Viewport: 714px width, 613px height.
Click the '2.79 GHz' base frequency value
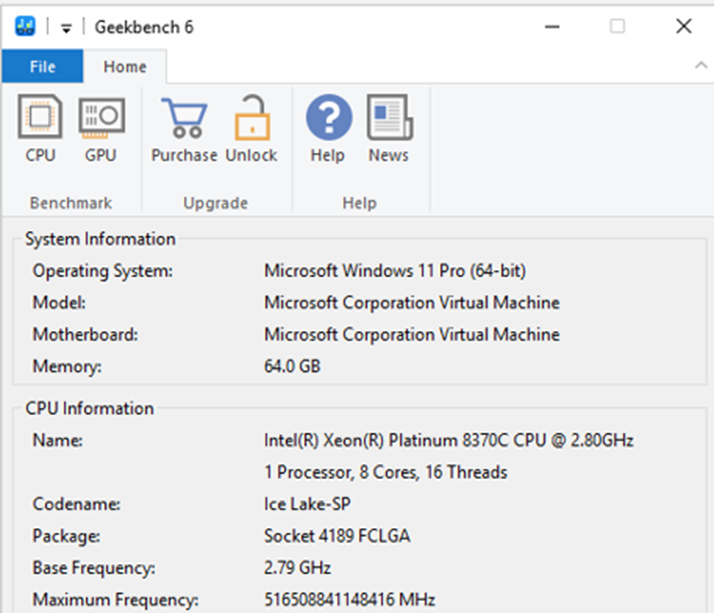[x=297, y=568]
